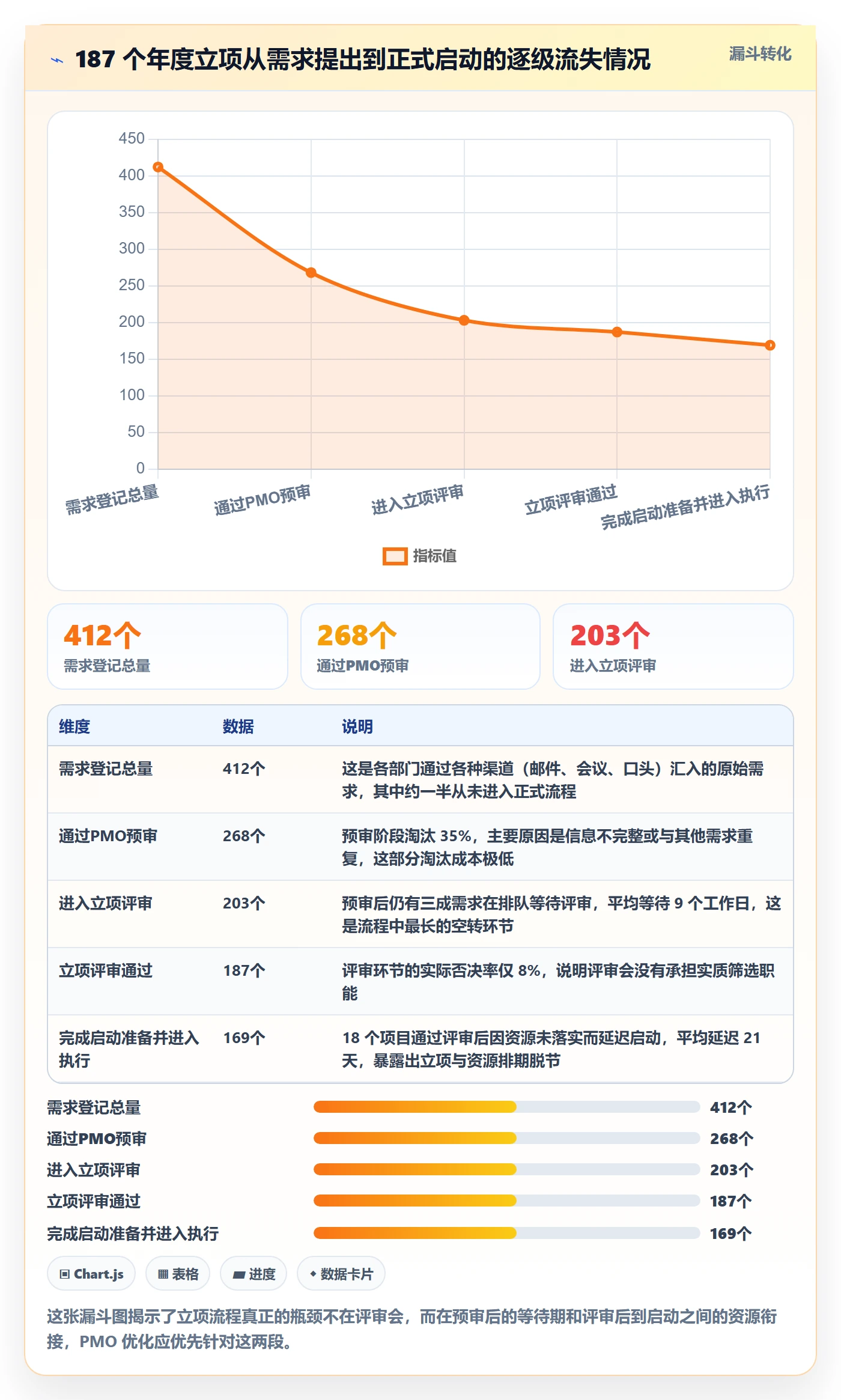Click the 需求登记总量 data point on chart
Image resolution: width=841 pixels, height=1400 pixels.
pyautogui.click(x=158, y=167)
